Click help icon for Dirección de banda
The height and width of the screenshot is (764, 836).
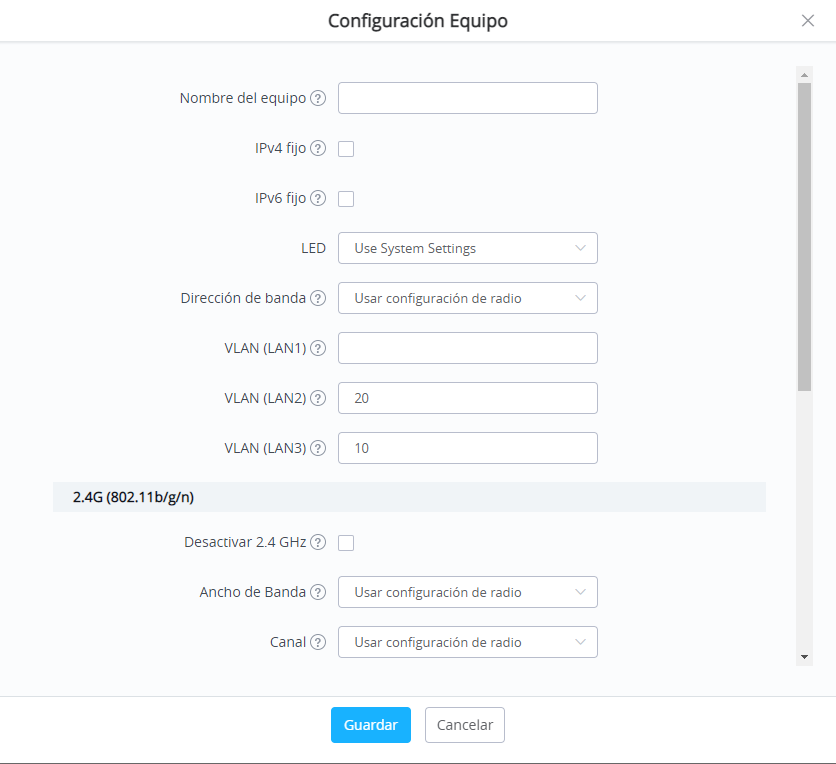pos(318,298)
